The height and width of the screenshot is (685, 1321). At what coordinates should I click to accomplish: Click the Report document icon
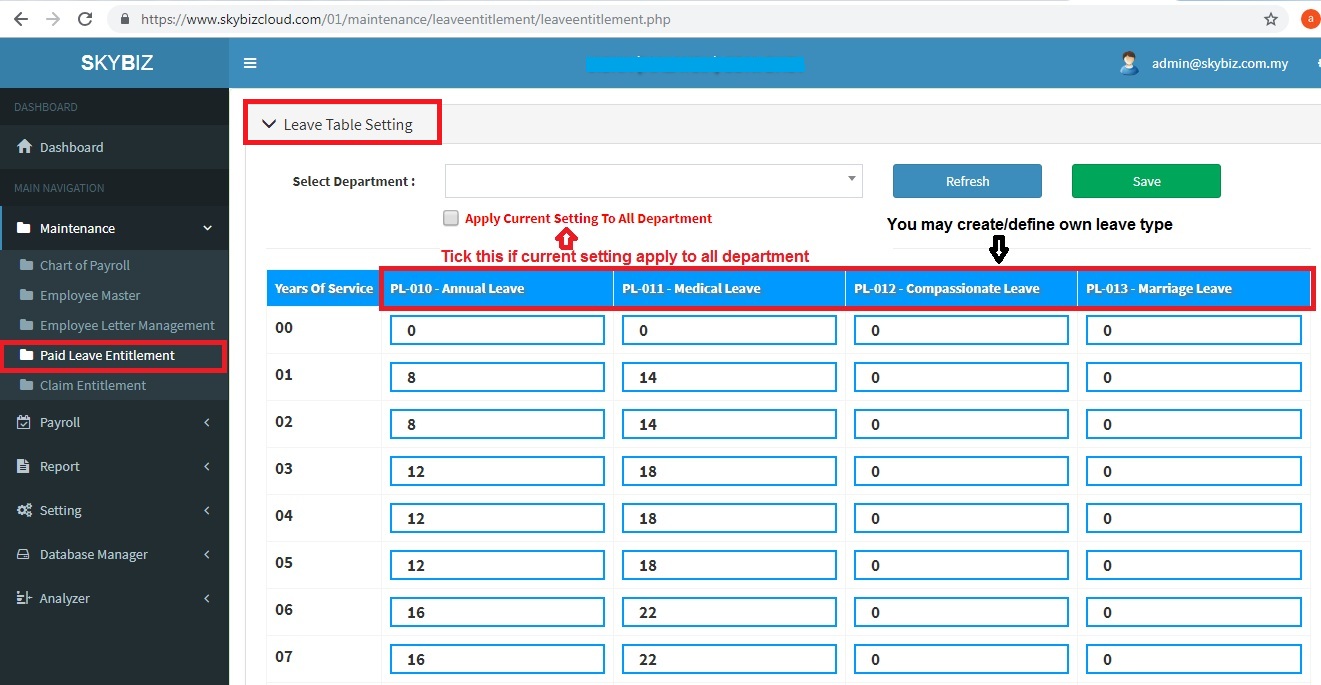(25, 466)
